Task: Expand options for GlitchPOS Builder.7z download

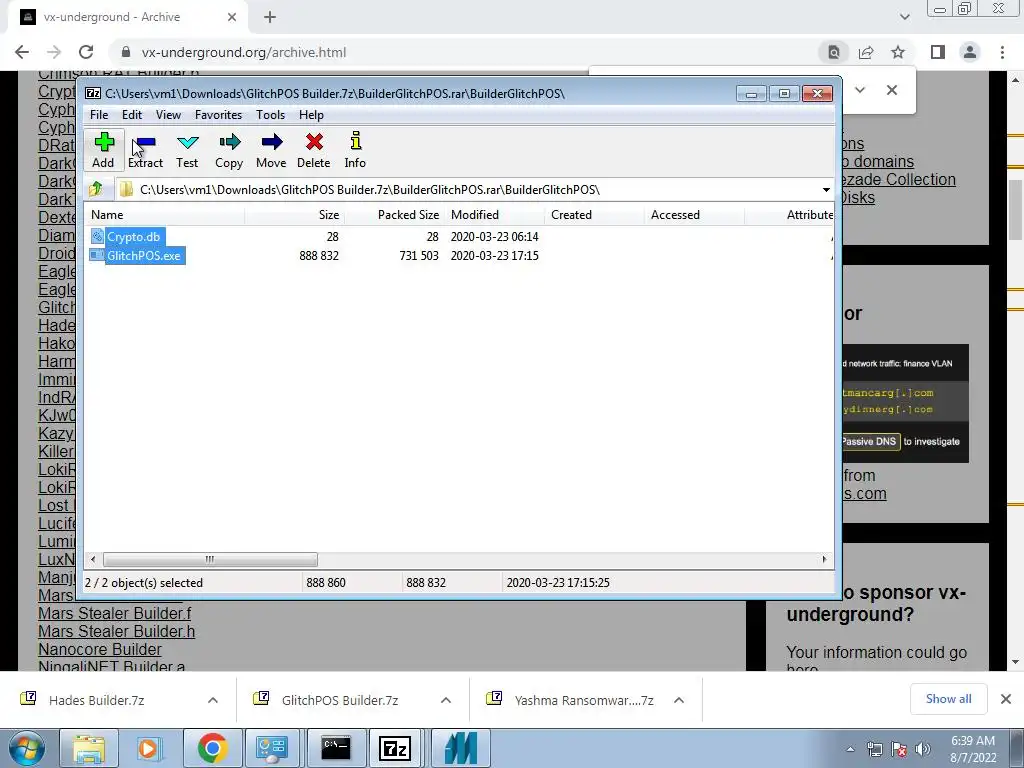Action: 446,700
